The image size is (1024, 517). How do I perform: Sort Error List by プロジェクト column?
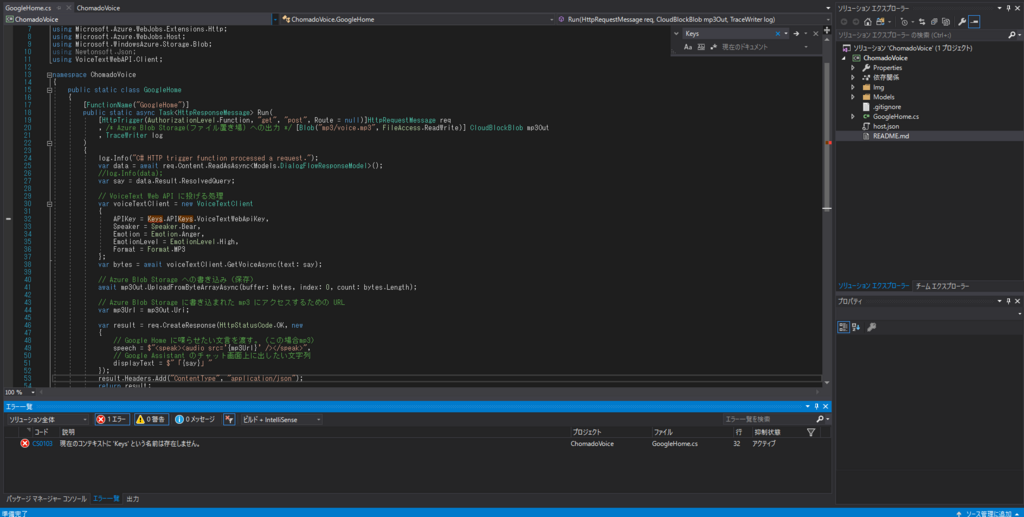586,432
